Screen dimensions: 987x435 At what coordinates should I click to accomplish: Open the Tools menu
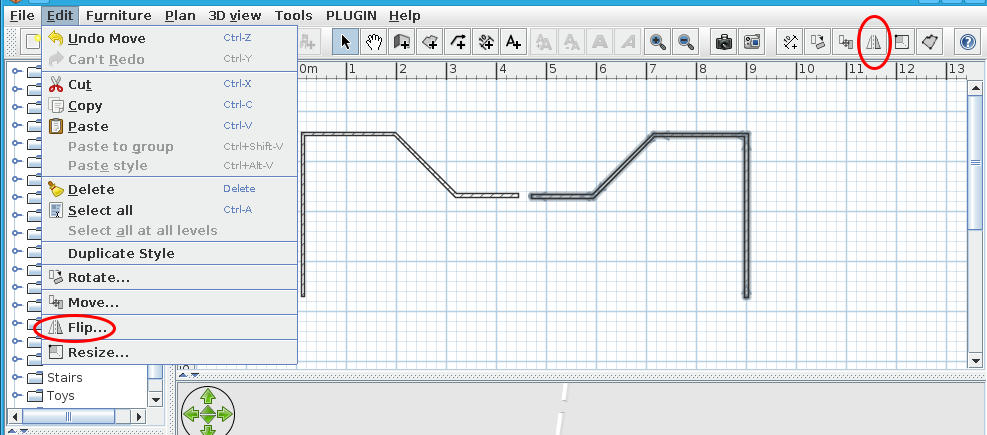click(x=293, y=16)
